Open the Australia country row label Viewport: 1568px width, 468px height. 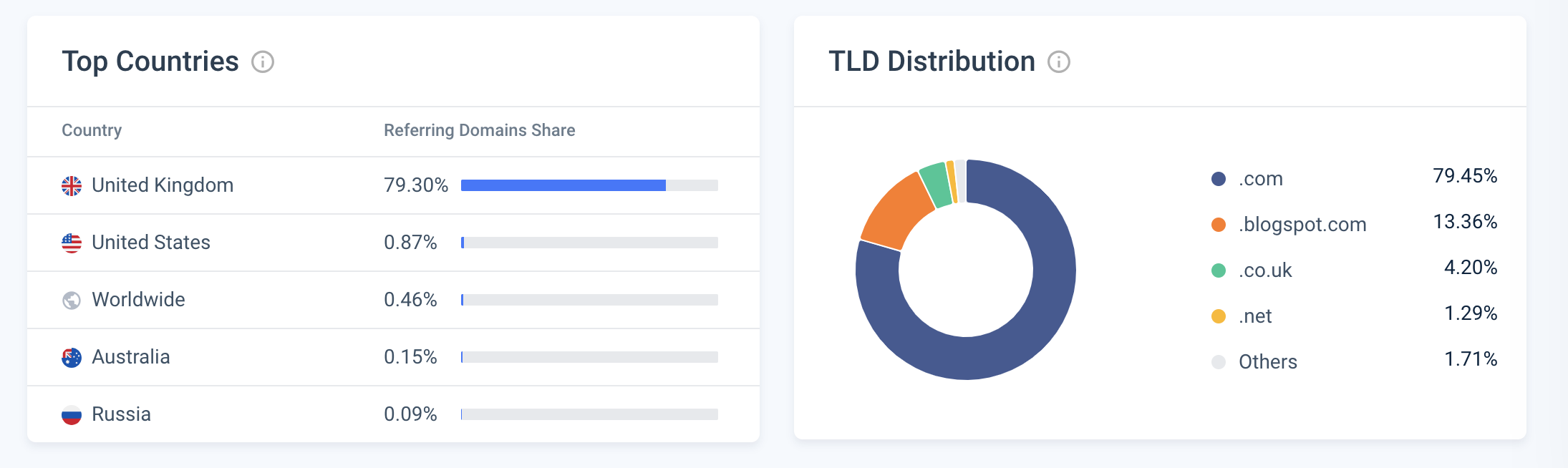pos(131,357)
